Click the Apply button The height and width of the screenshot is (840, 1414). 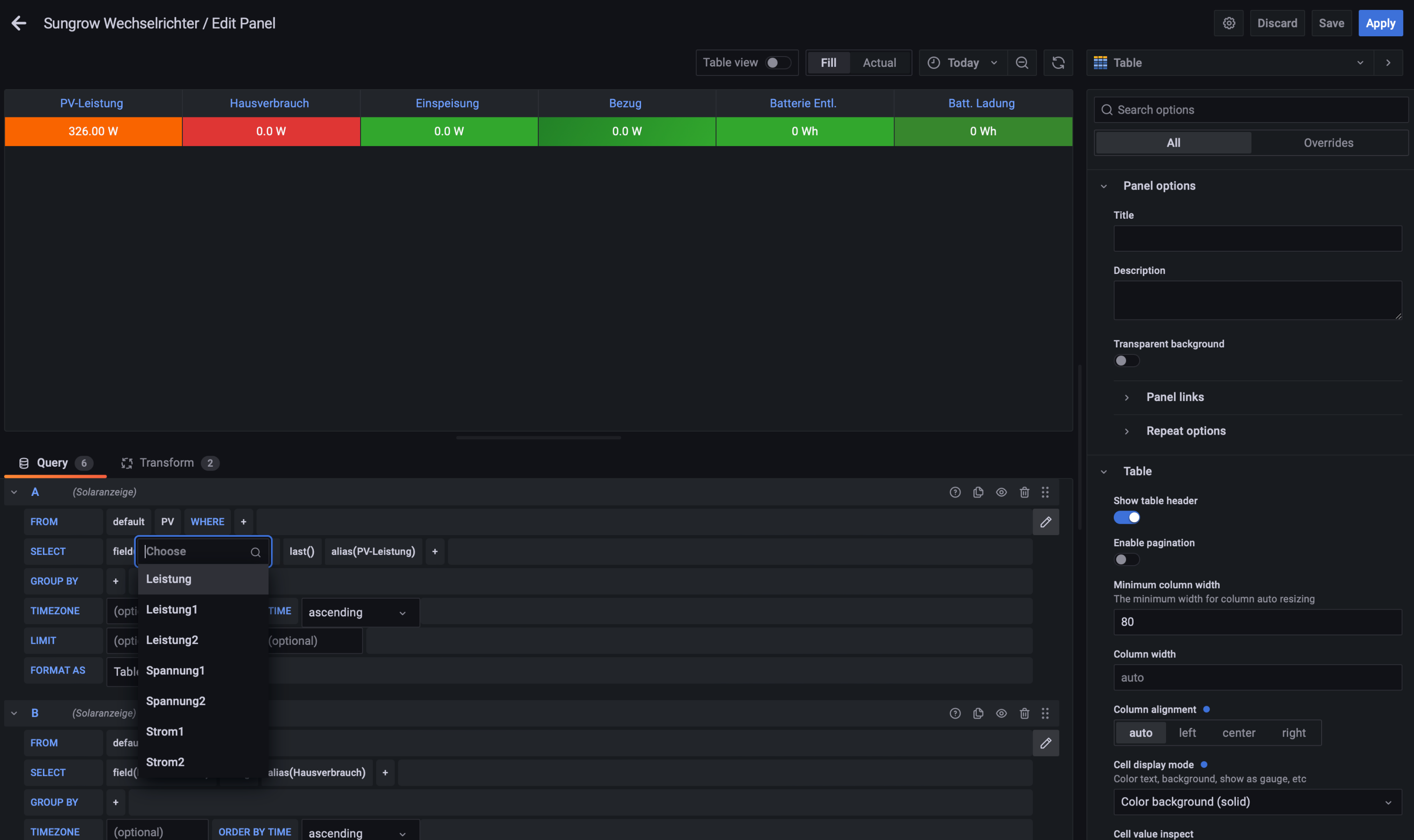coord(1380,23)
